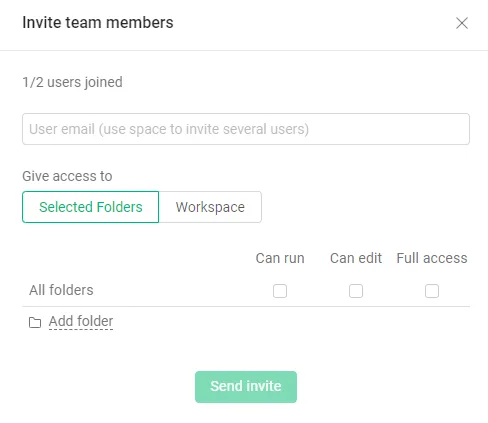Enable Can run for All folders
The height and width of the screenshot is (423, 488).
coord(280,291)
